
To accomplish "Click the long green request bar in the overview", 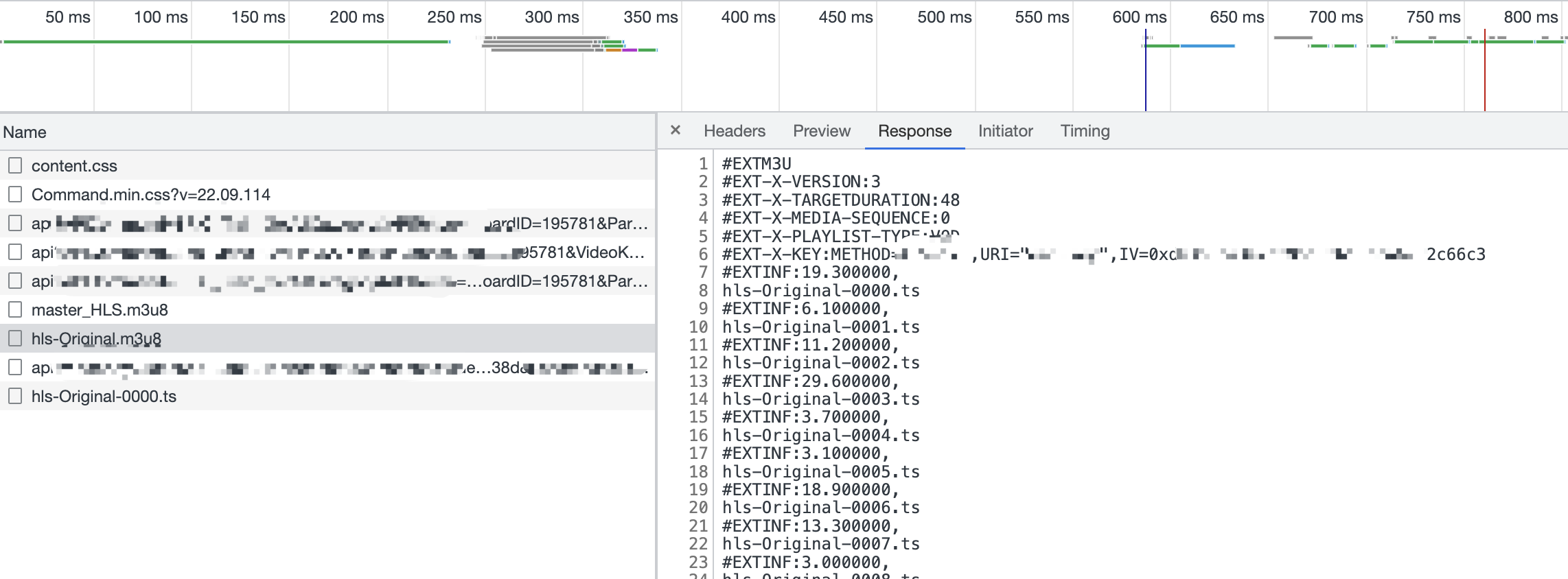I will pyautogui.click(x=225, y=42).
